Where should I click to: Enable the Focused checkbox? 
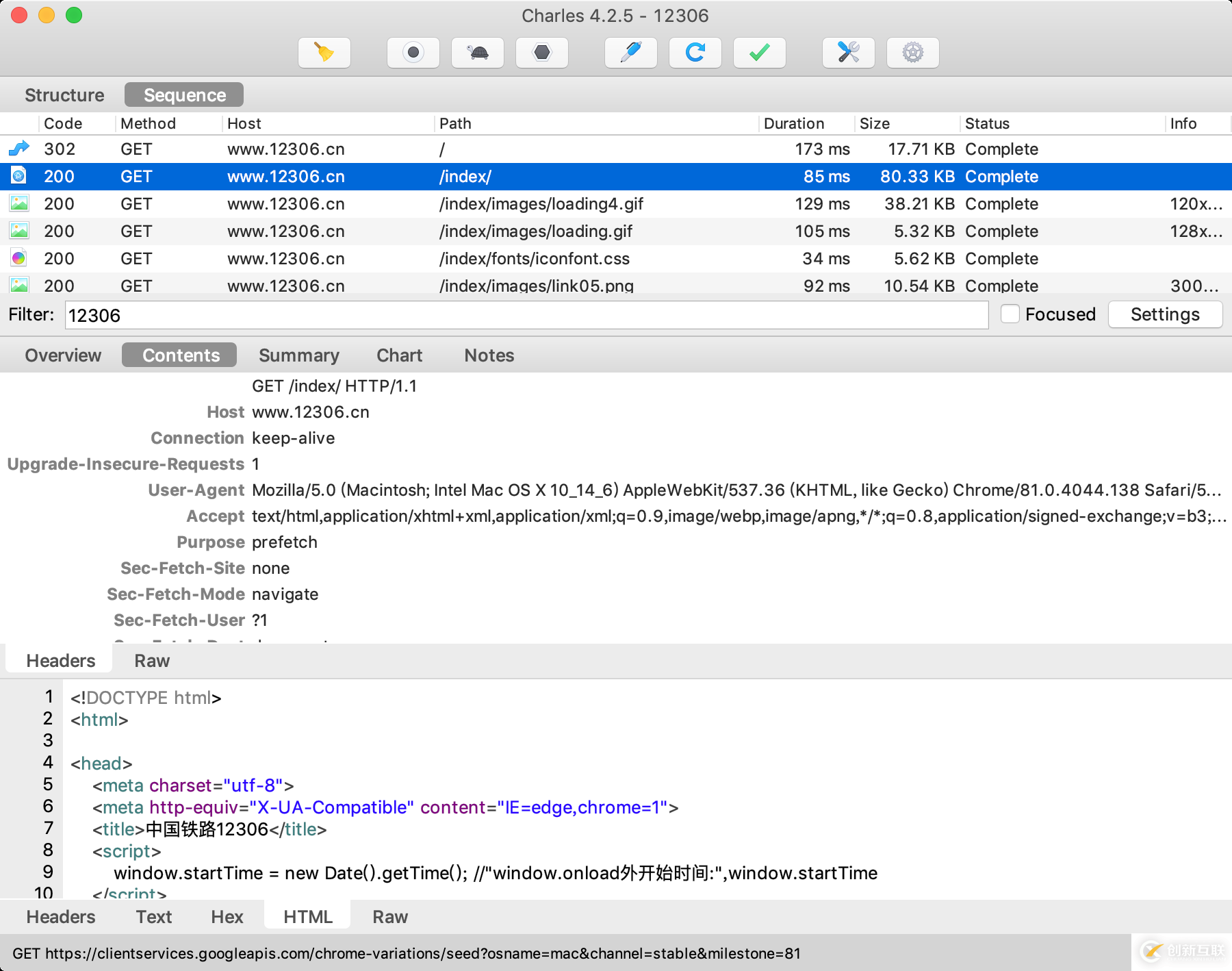(x=1010, y=314)
